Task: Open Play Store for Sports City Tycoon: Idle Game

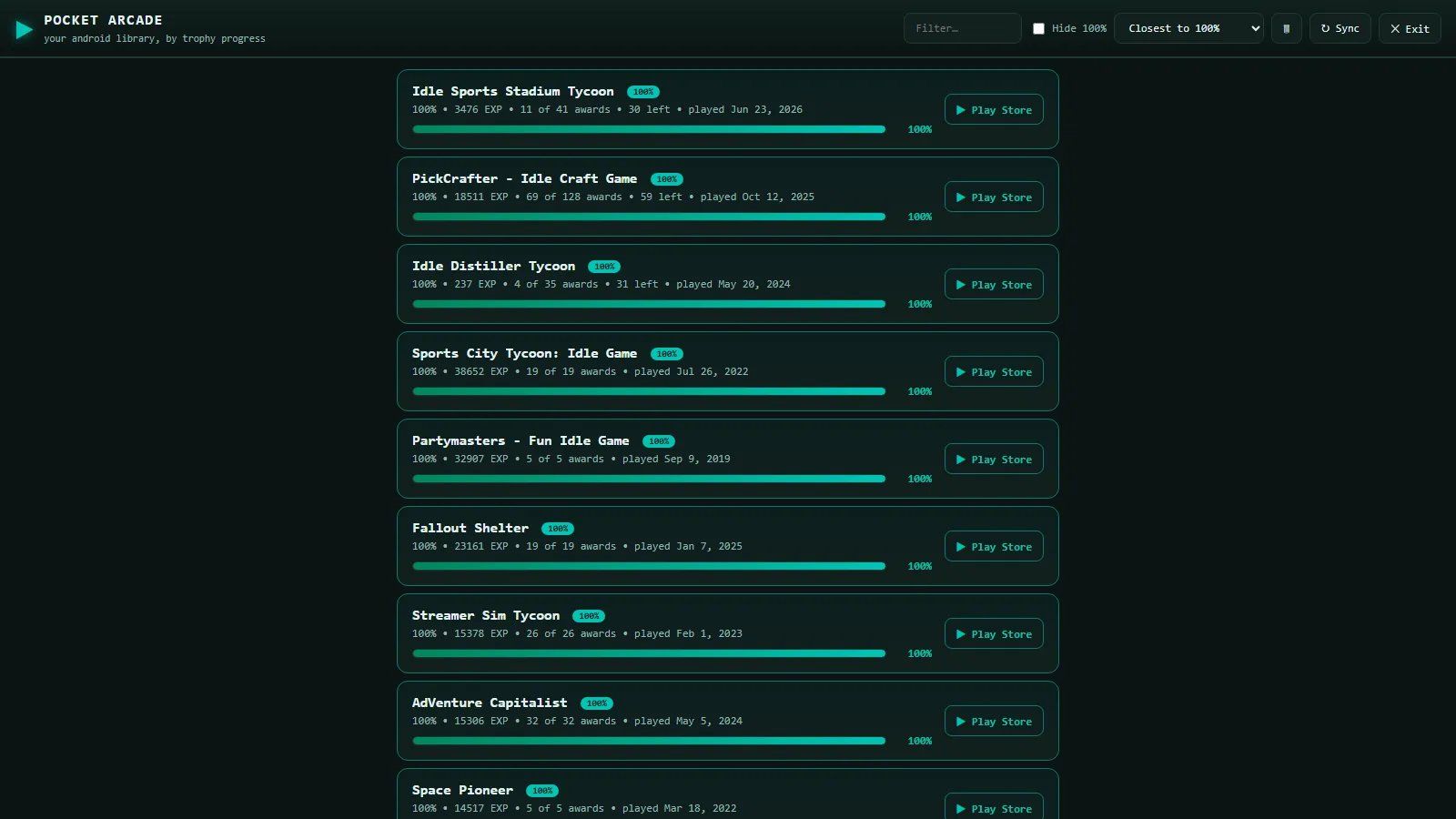Action: [x=994, y=371]
